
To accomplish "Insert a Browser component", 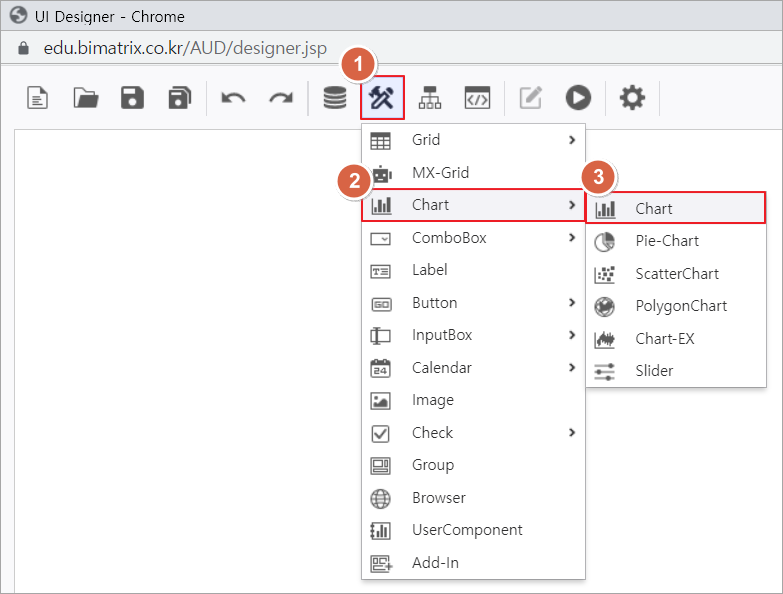I will pyautogui.click(x=473, y=498).
